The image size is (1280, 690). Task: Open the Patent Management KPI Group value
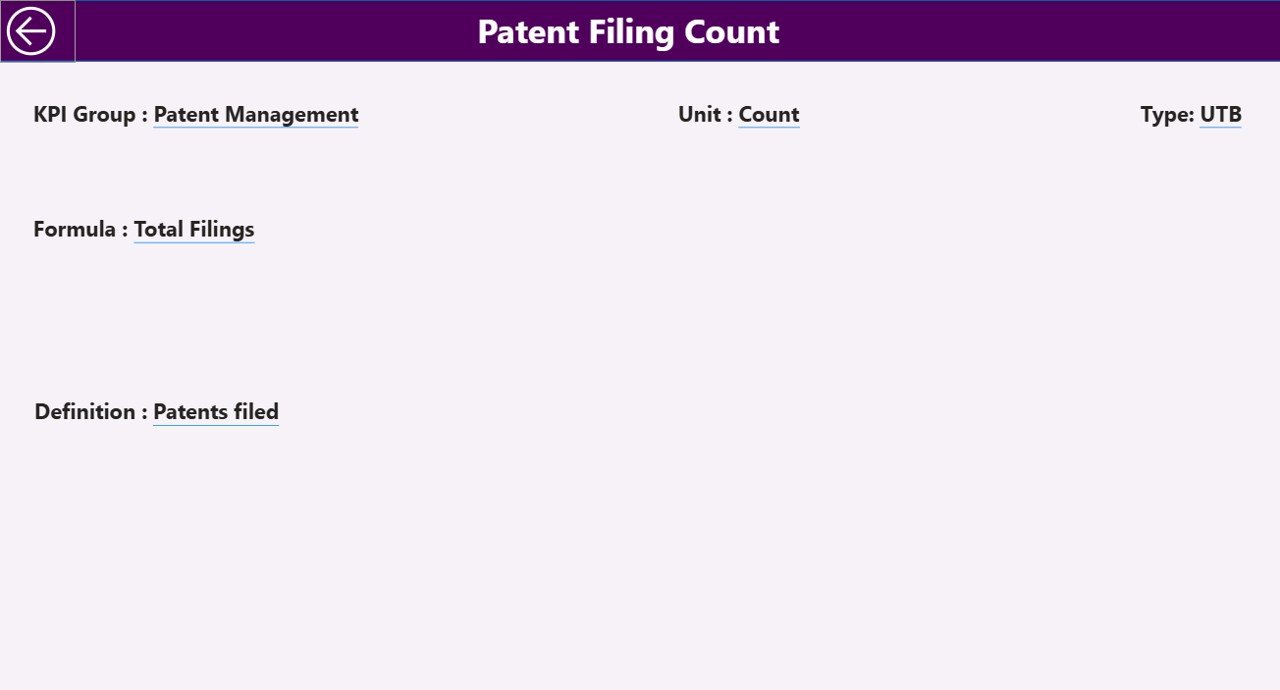[x=255, y=114]
